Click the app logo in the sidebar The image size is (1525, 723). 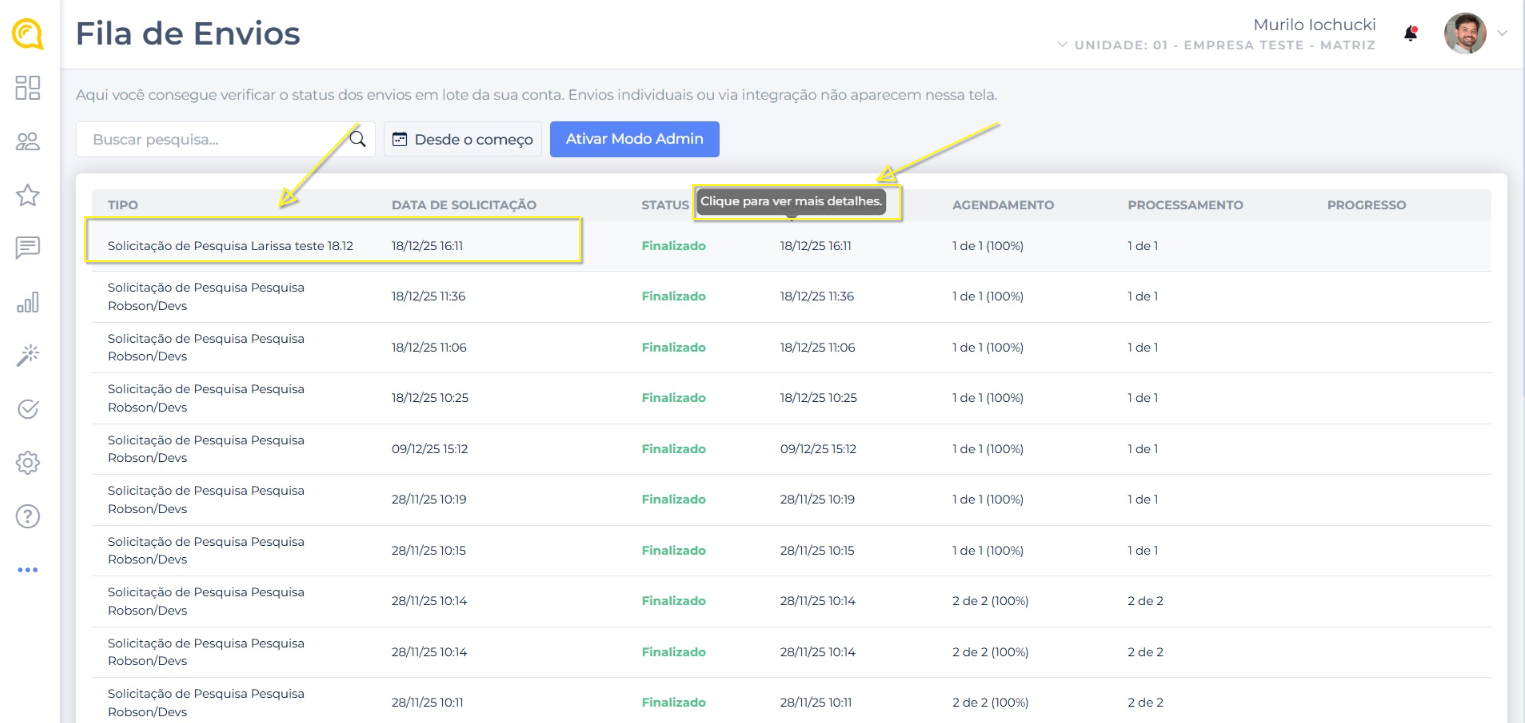point(28,34)
